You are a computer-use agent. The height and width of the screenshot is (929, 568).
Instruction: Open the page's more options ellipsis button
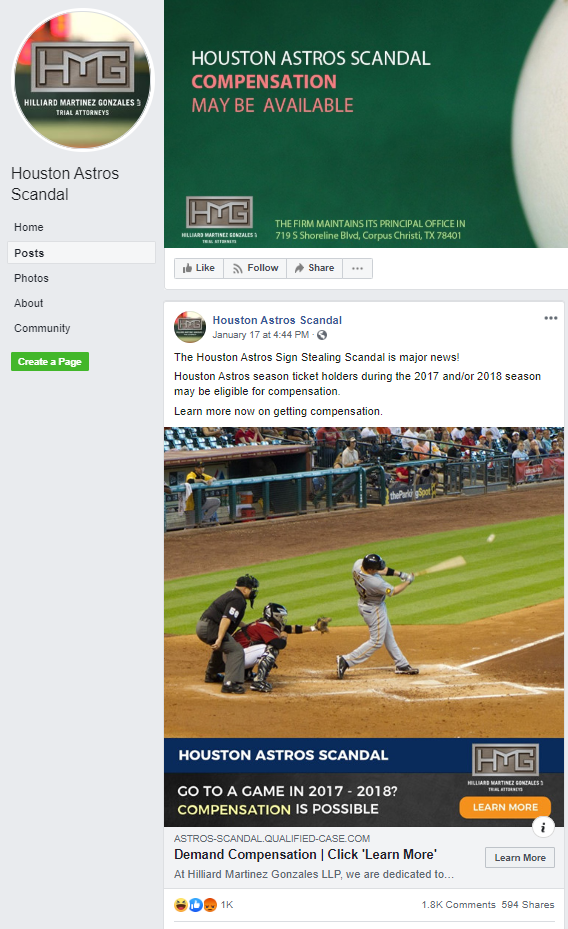pyautogui.click(x=357, y=268)
